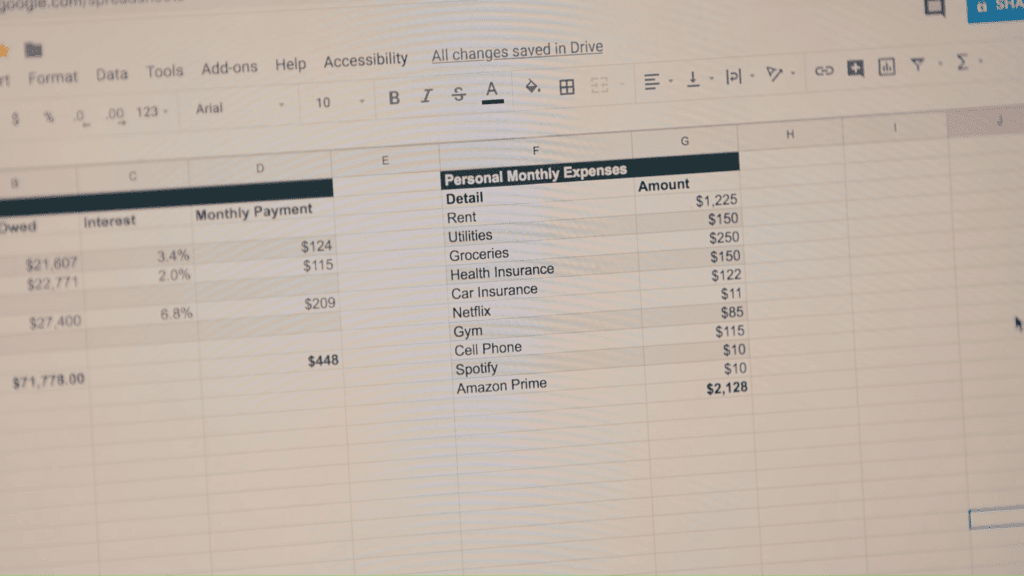Toggle bold formatting in the toolbar

(x=394, y=97)
